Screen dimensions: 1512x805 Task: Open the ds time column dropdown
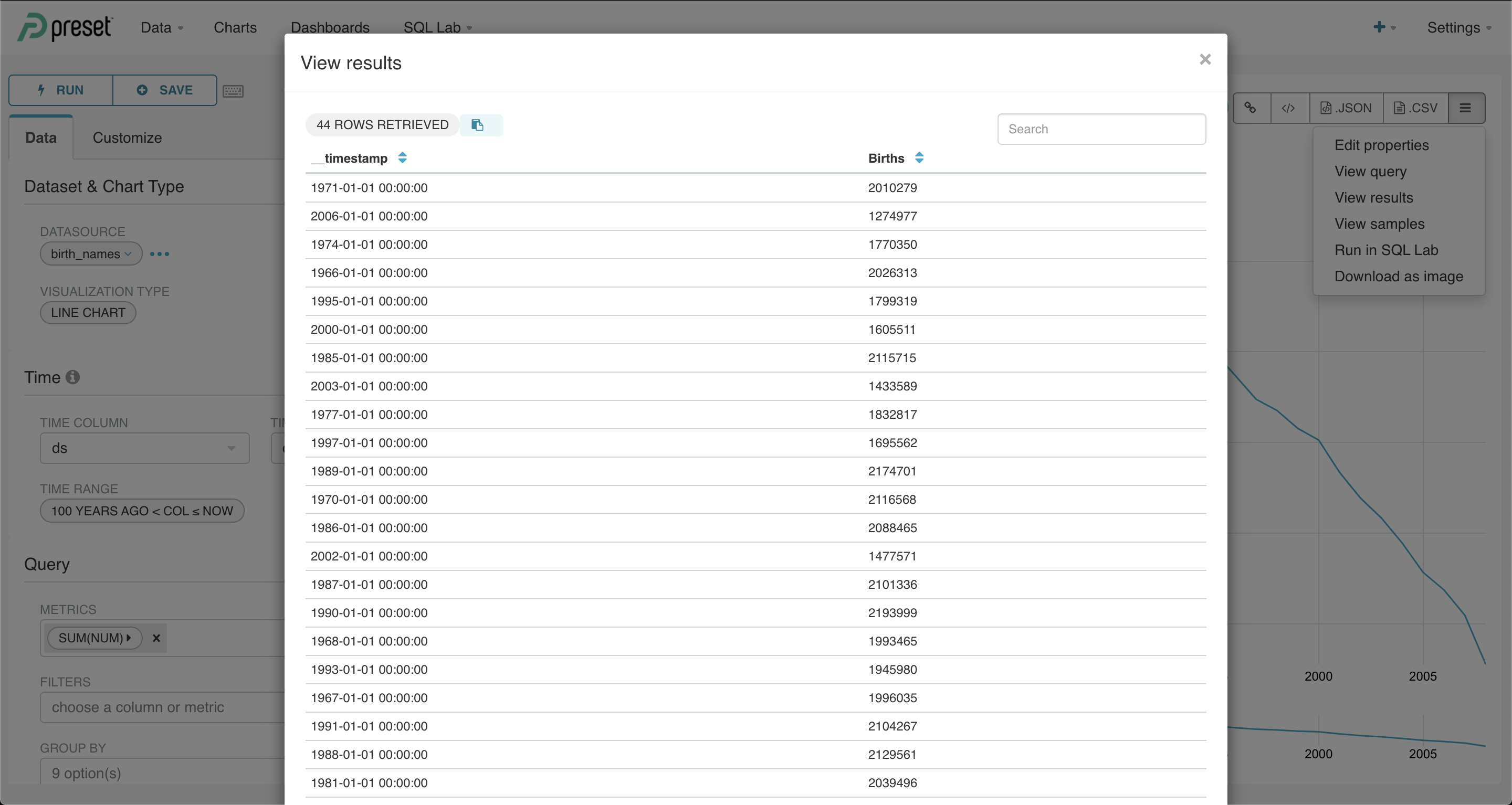(x=144, y=448)
